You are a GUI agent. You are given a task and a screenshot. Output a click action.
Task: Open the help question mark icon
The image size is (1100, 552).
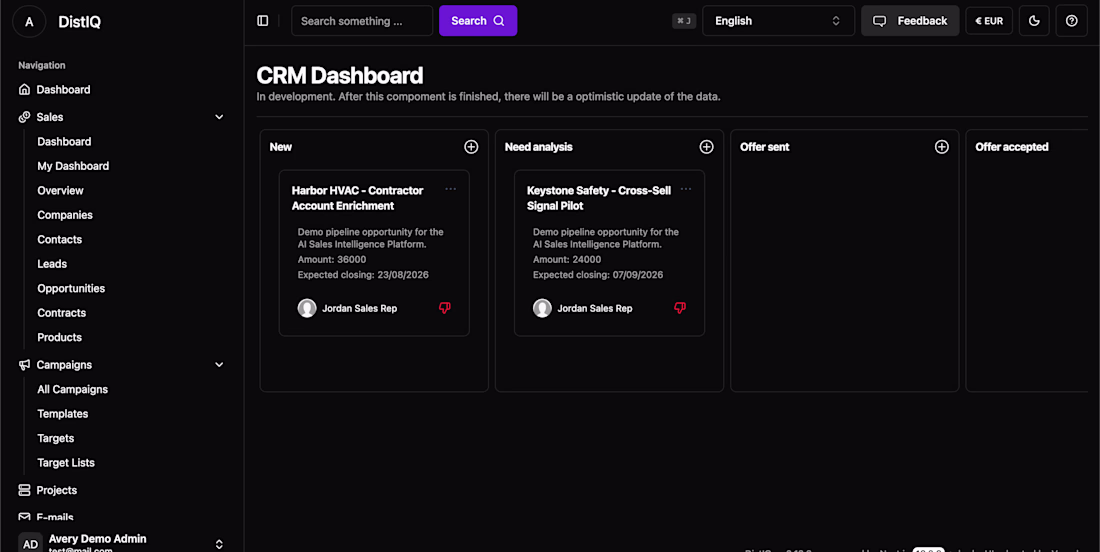pos(1071,21)
